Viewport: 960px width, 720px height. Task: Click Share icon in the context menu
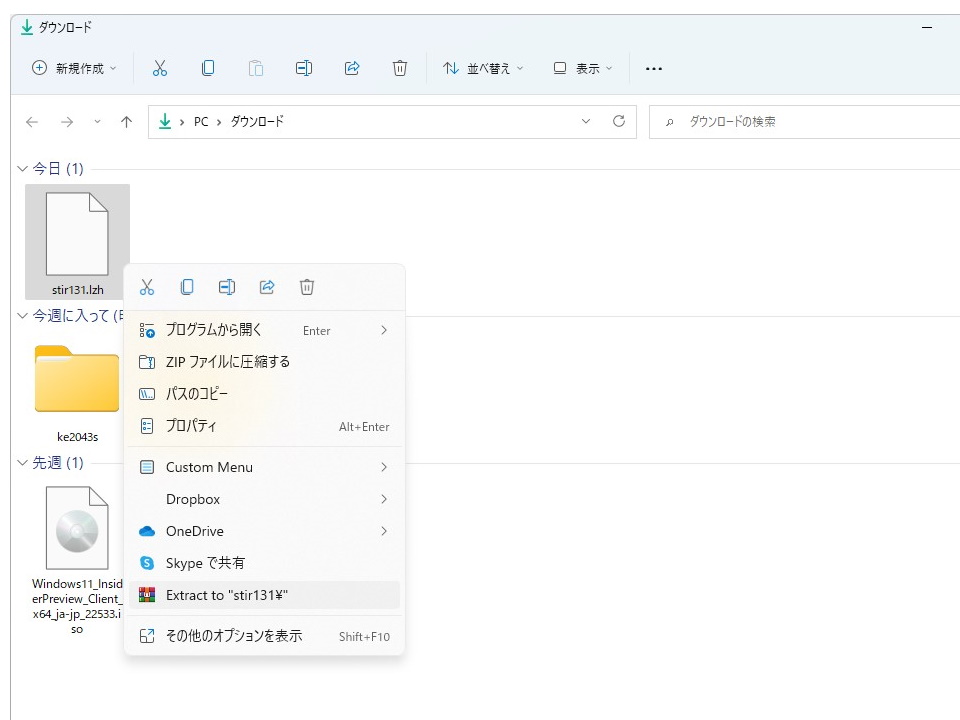coord(267,287)
